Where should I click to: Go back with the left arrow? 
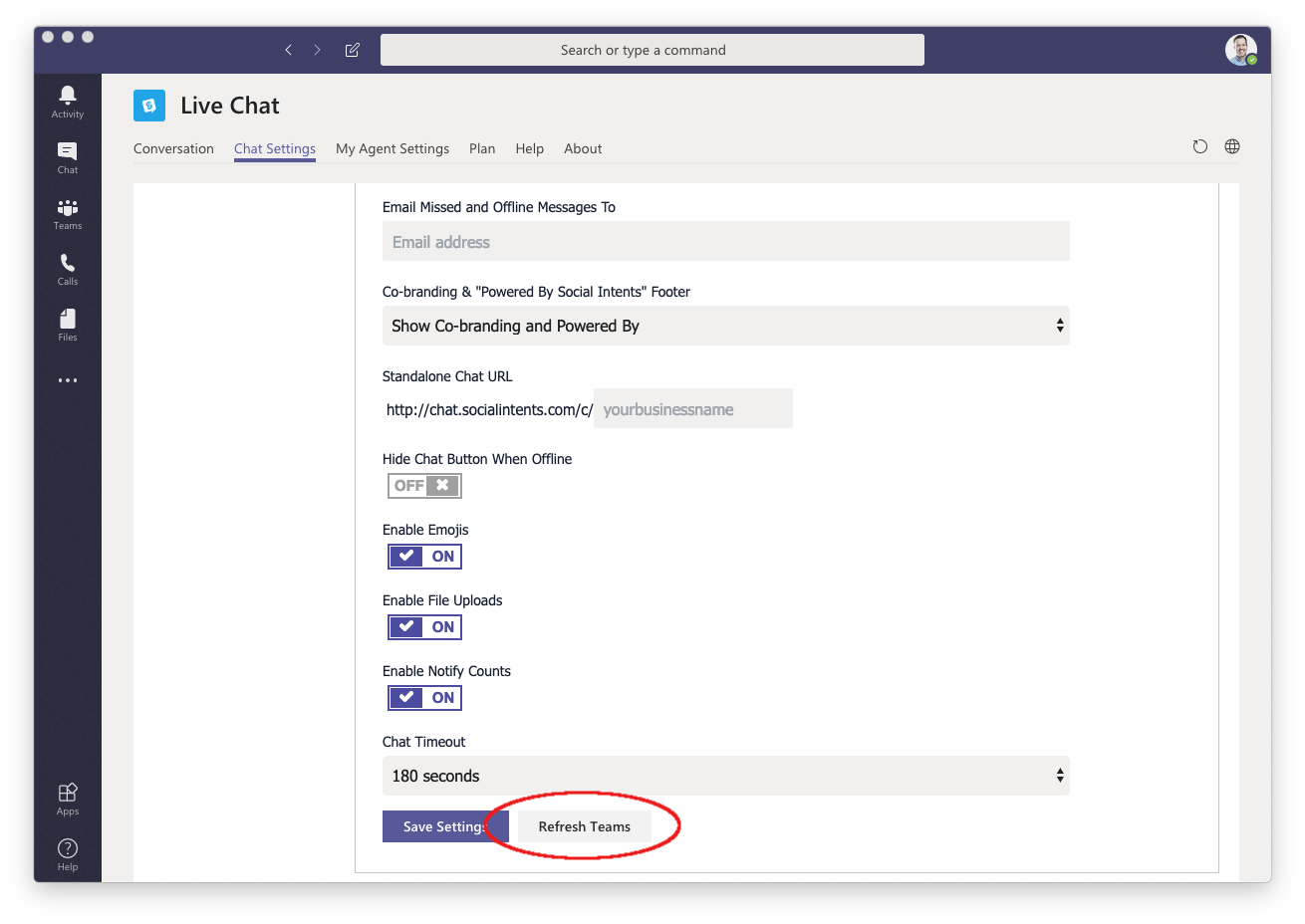pos(289,50)
